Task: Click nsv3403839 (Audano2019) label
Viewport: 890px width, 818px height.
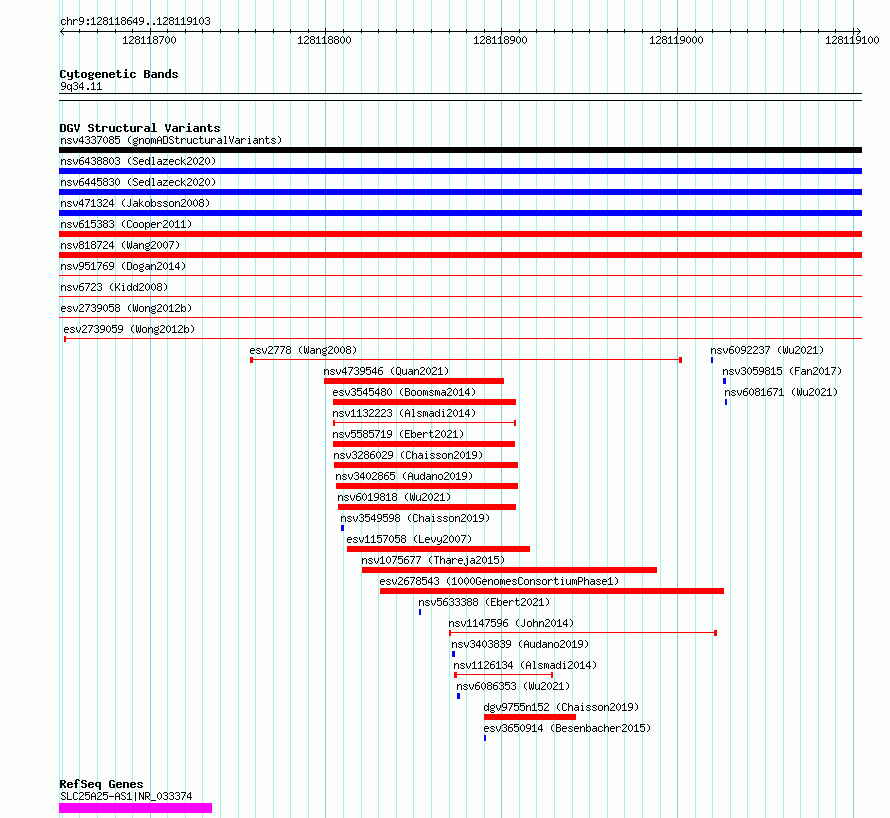Action: [x=520, y=644]
